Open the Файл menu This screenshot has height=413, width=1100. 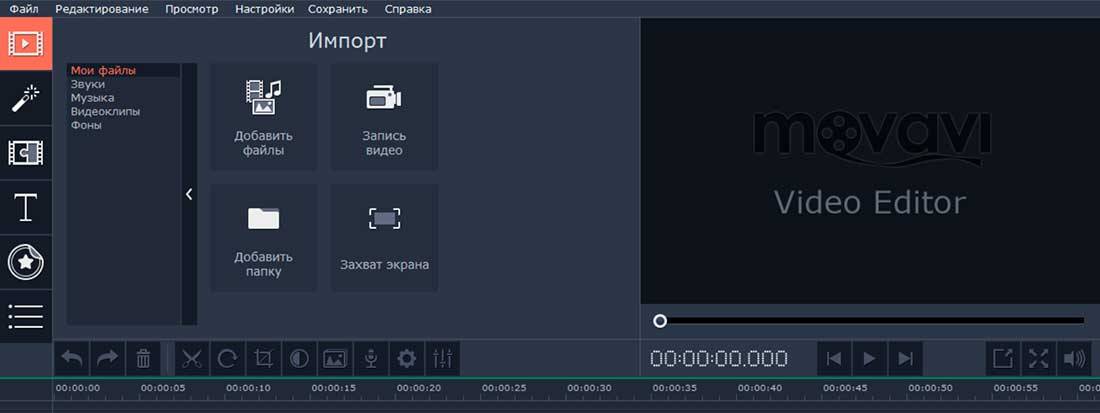[24, 9]
